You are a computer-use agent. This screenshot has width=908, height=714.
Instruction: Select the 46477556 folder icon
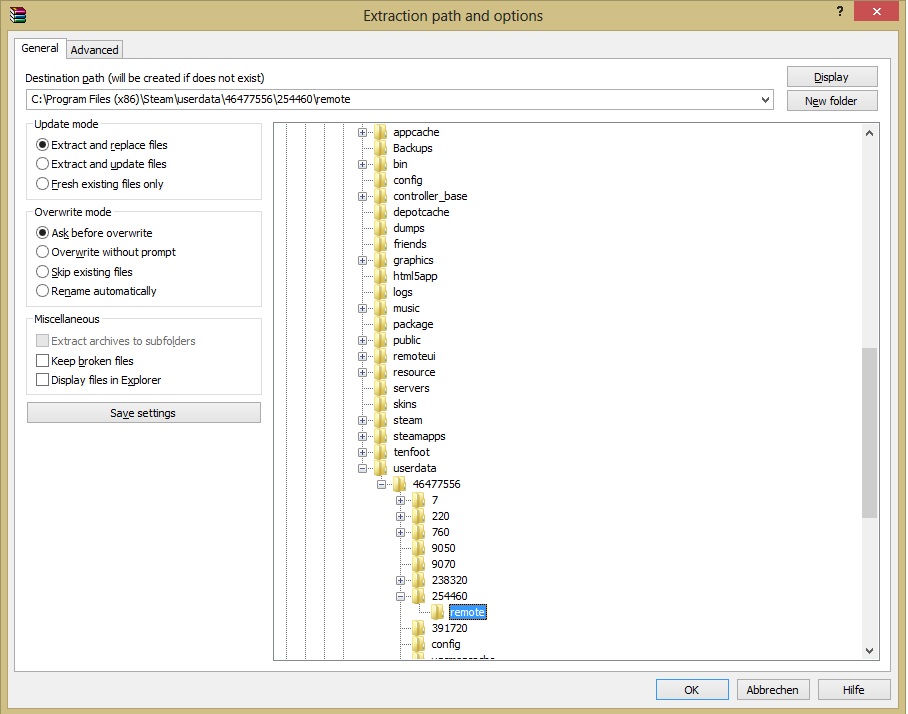click(x=400, y=484)
